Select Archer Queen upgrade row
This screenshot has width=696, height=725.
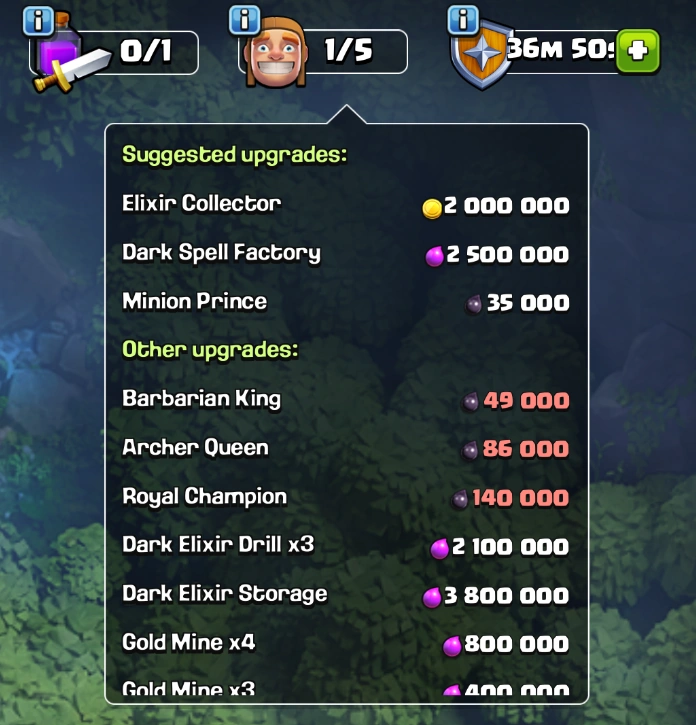[346, 449]
